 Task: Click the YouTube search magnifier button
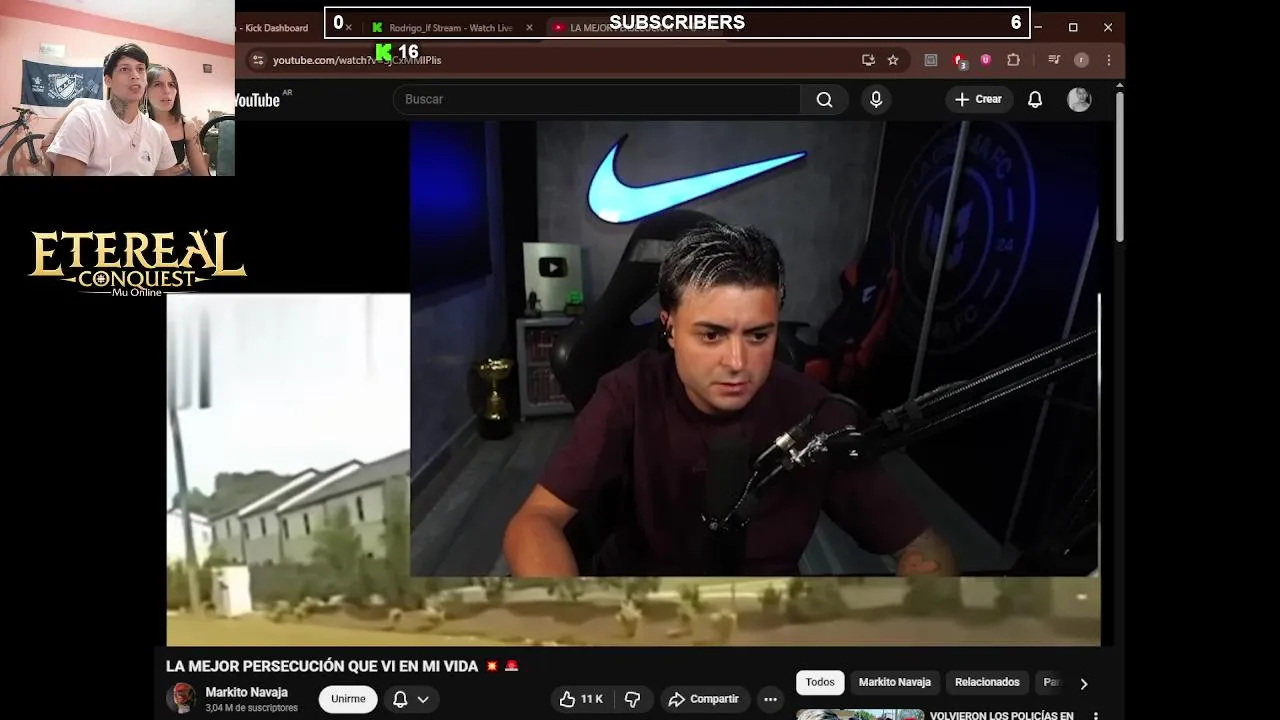pos(824,99)
